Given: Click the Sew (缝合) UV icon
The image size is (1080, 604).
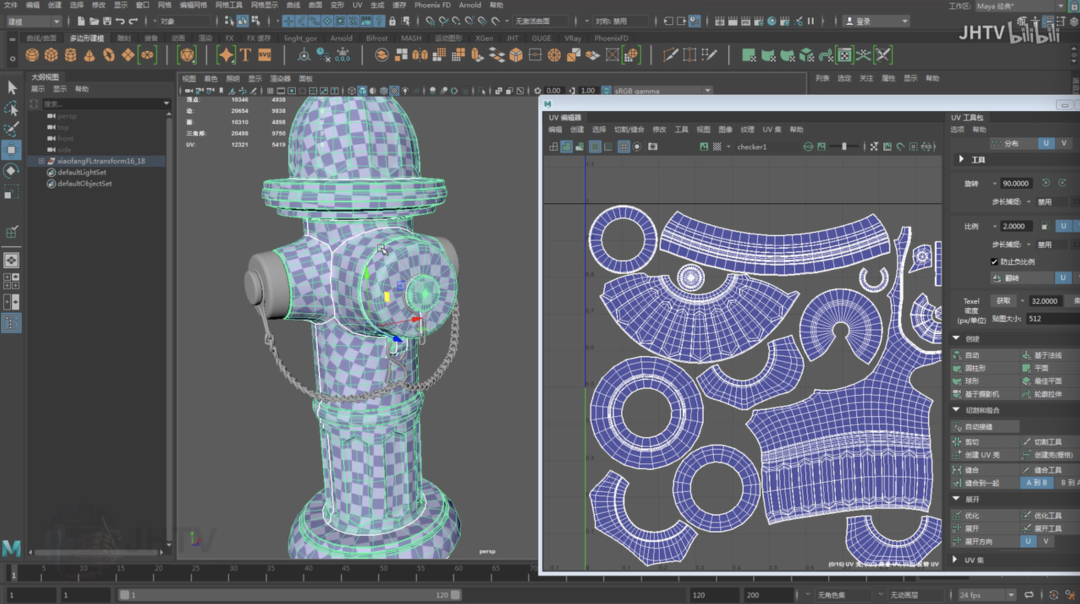Looking at the screenshot, I should pos(957,470).
